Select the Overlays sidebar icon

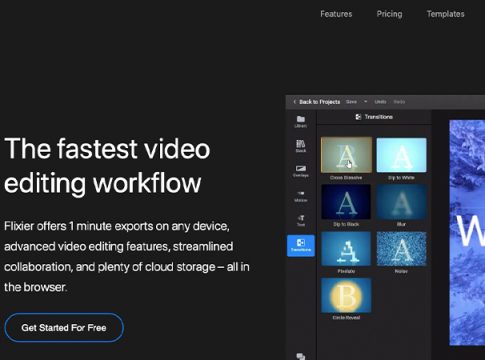point(301,171)
